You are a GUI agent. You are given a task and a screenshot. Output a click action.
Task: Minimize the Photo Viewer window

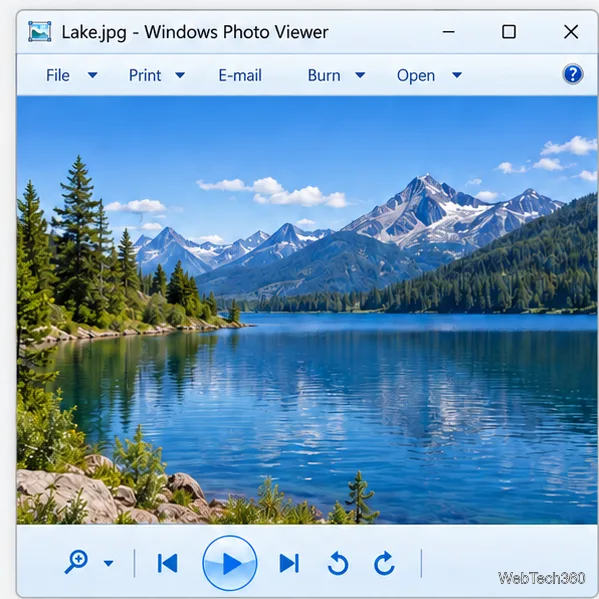(448, 32)
